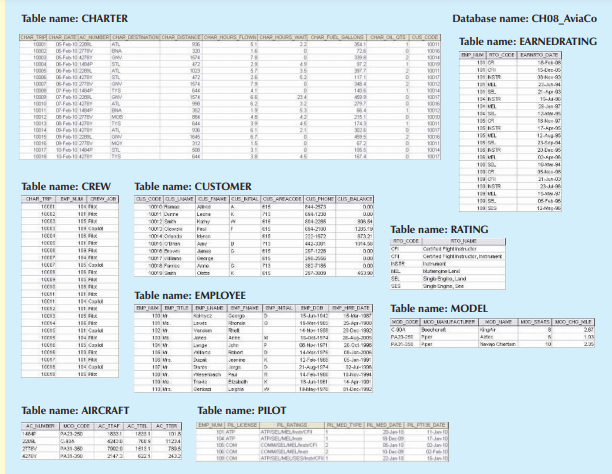Viewport: 612px width, 474px height.
Task: Click the 'Table name: EMPLOYEE' heading
Action: click(x=190, y=295)
